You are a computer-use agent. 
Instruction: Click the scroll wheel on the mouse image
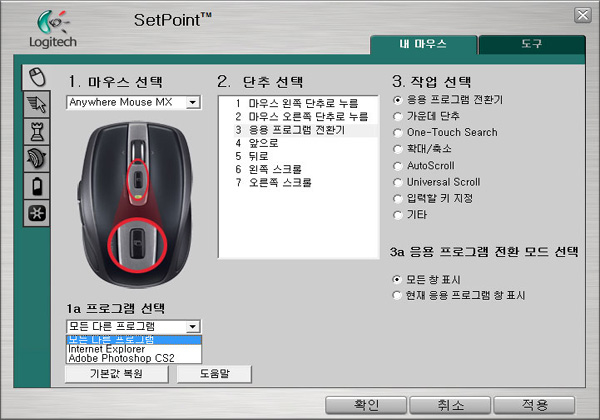point(138,150)
